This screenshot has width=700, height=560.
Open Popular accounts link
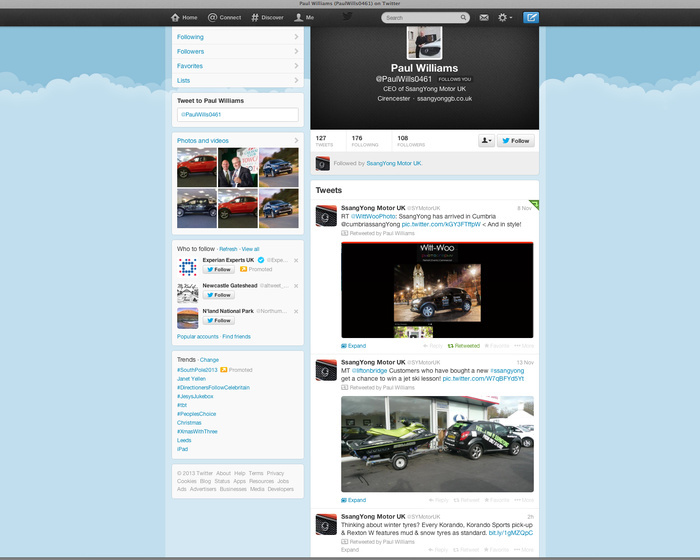pos(198,336)
